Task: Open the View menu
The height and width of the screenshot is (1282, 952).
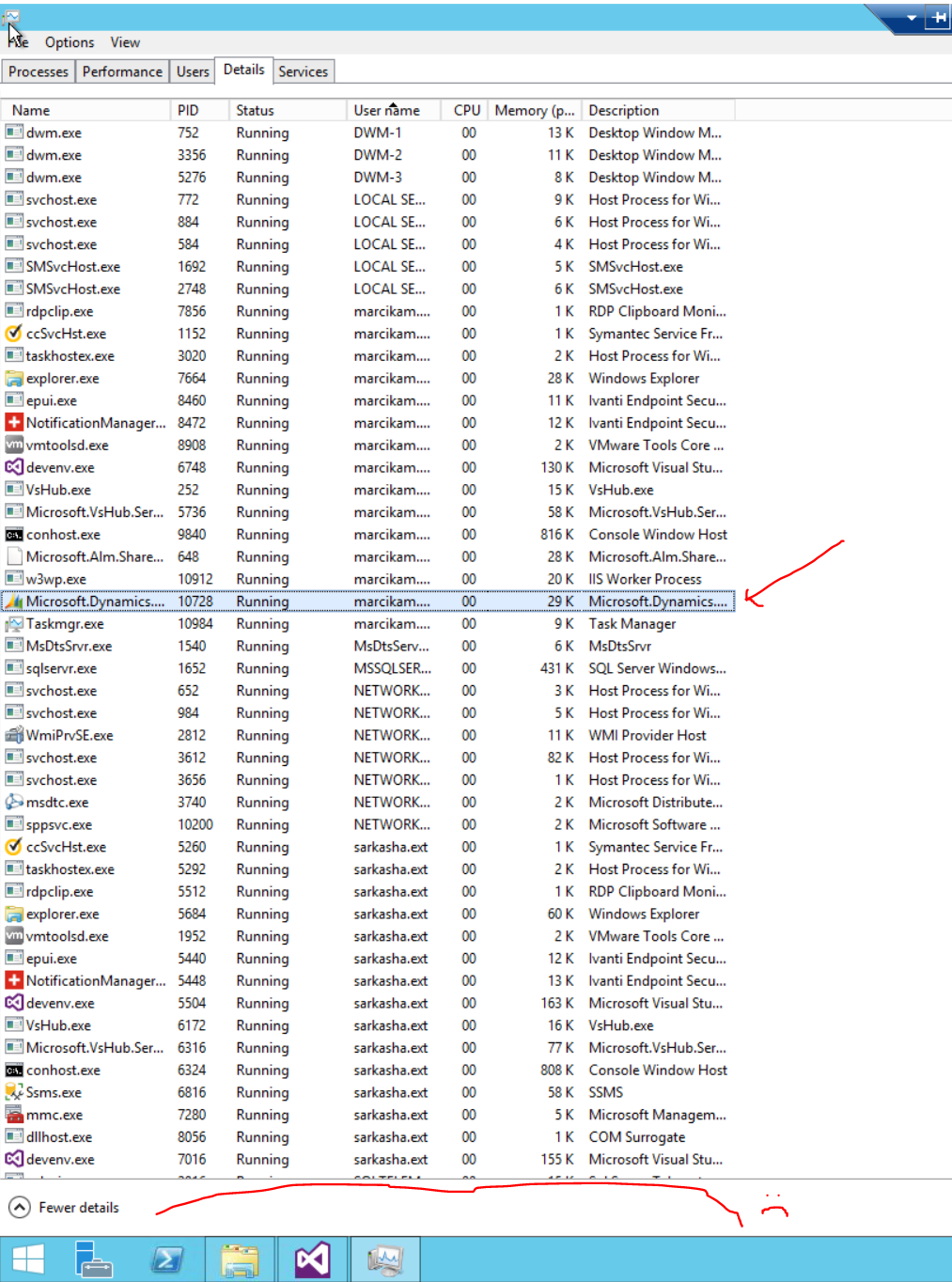Action: [125, 42]
